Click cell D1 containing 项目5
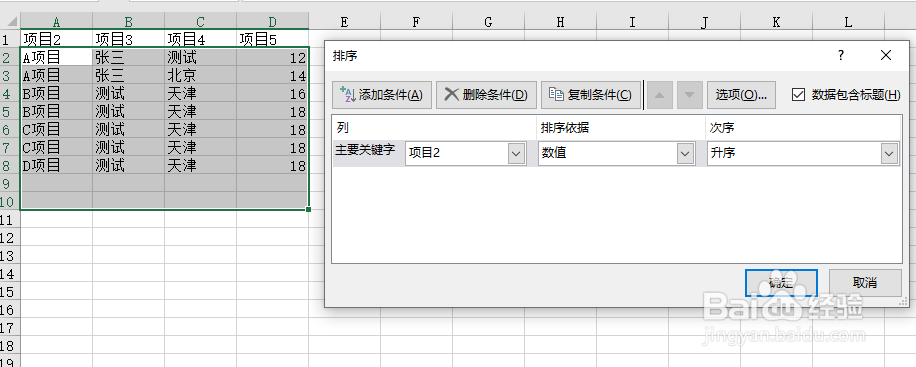This screenshot has width=916, height=367. click(273, 39)
